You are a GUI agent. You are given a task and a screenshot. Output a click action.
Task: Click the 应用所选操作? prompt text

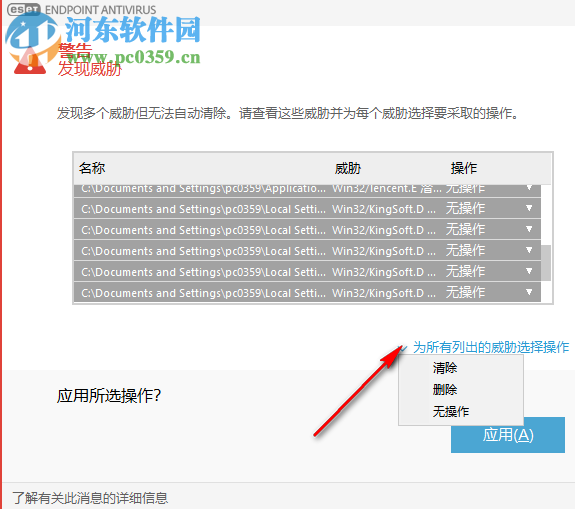pos(109,396)
